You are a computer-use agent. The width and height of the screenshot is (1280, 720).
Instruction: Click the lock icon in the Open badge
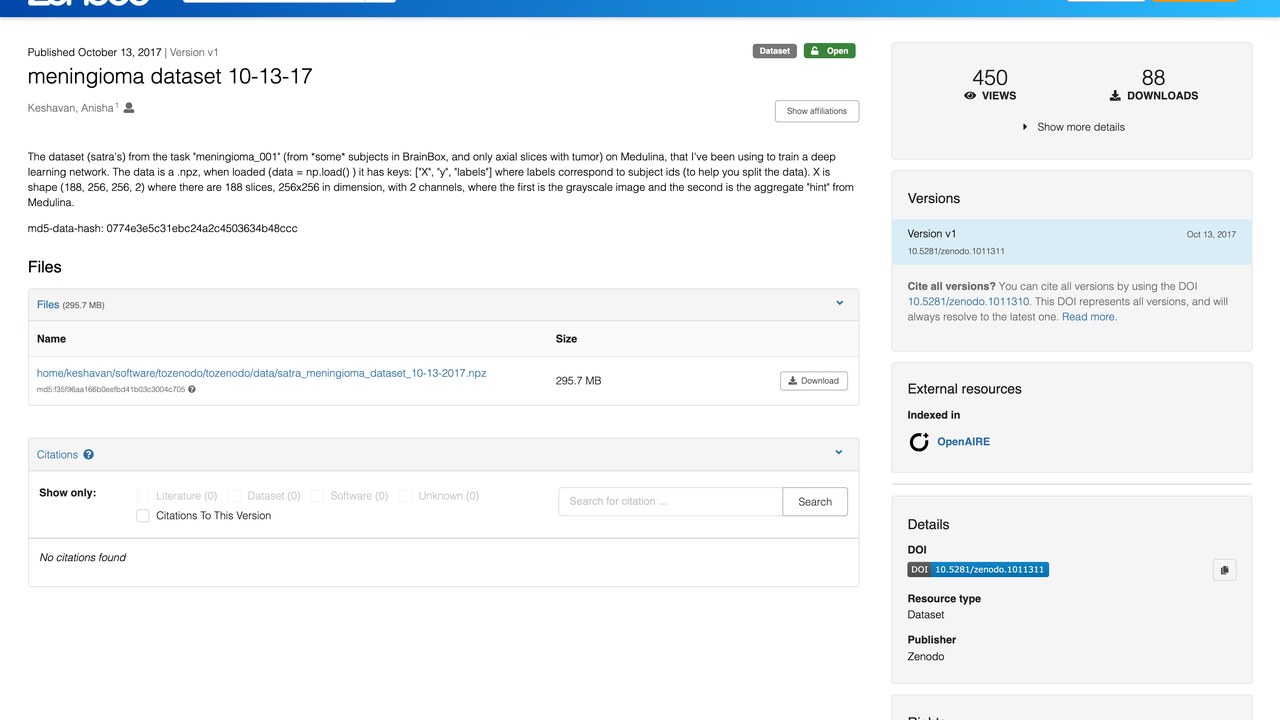(x=815, y=51)
